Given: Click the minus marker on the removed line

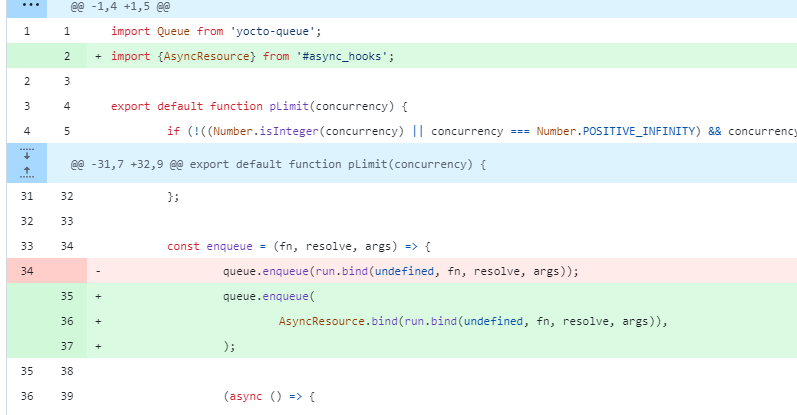Looking at the screenshot, I should coord(98,271).
